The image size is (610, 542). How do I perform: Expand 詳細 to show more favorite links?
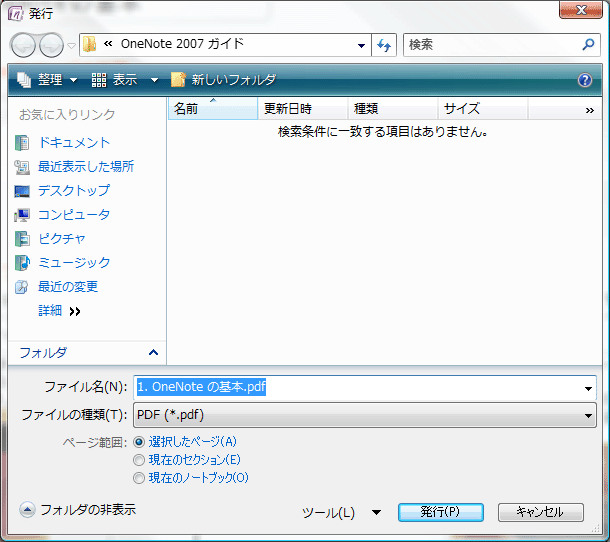point(60,311)
